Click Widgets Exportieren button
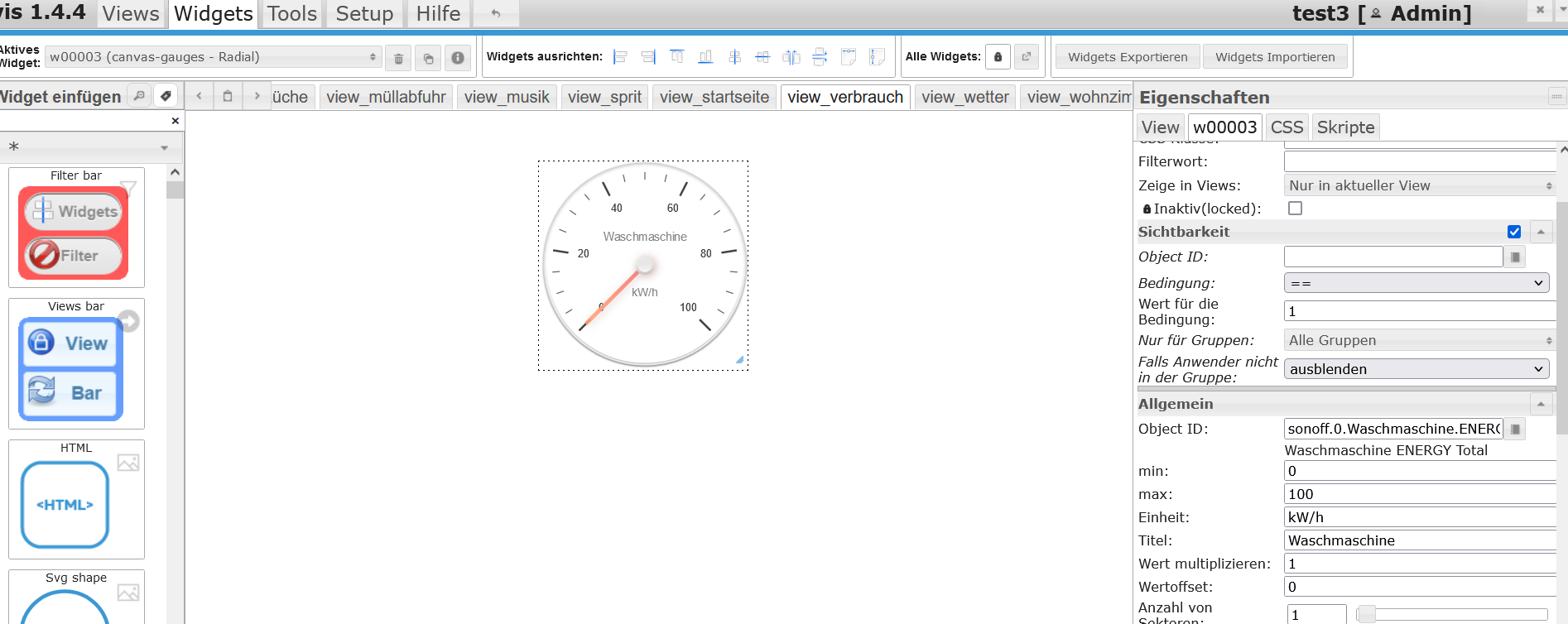The width and height of the screenshot is (1568, 624). (1128, 57)
